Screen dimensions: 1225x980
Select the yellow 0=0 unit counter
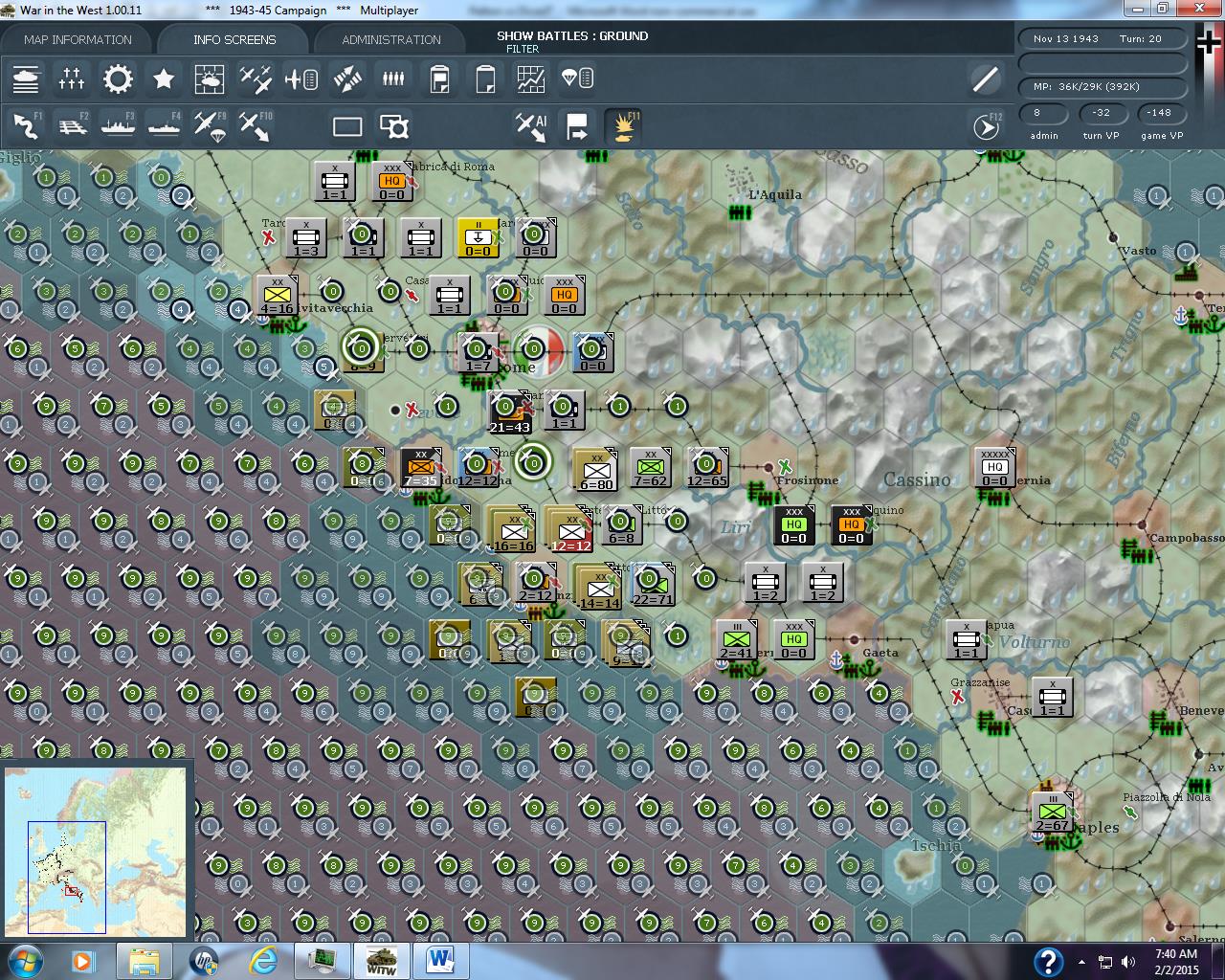tap(478, 238)
